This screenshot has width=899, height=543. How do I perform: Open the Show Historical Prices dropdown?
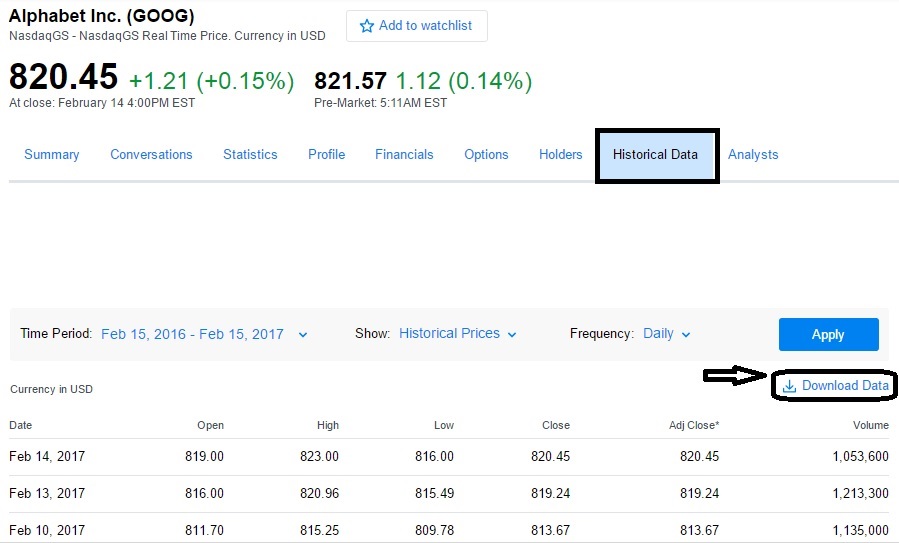point(458,334)
